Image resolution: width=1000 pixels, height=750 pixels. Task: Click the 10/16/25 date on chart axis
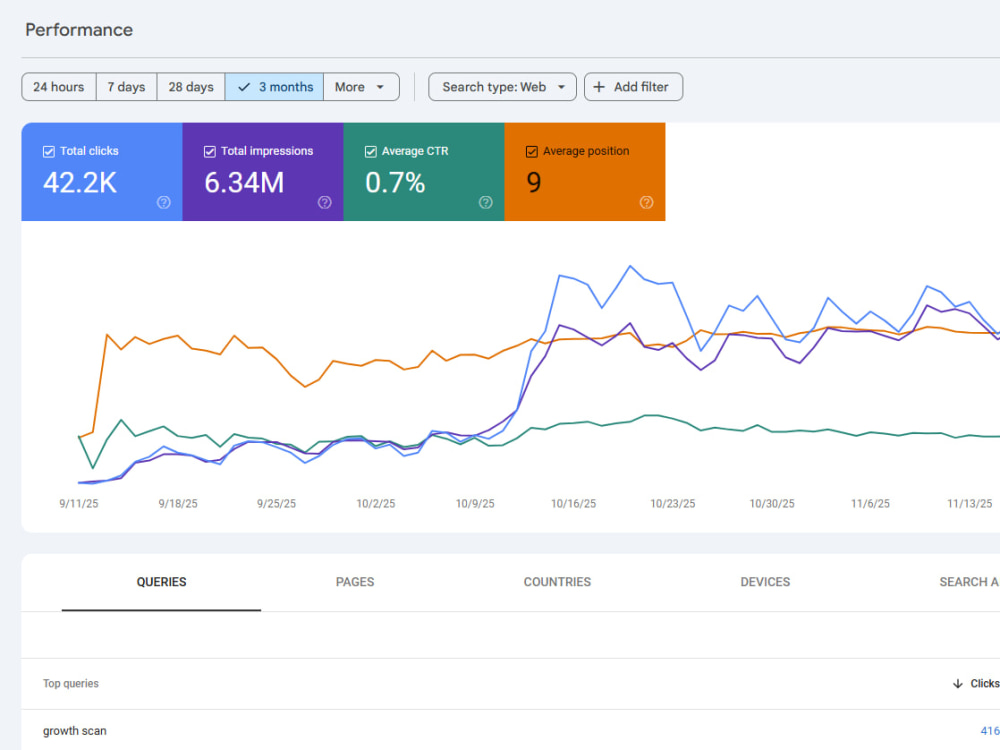coord(573,503)
